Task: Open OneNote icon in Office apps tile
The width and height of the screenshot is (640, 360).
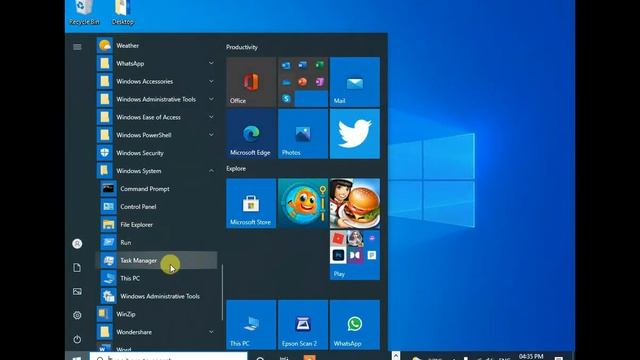Action: click(320, 82)
